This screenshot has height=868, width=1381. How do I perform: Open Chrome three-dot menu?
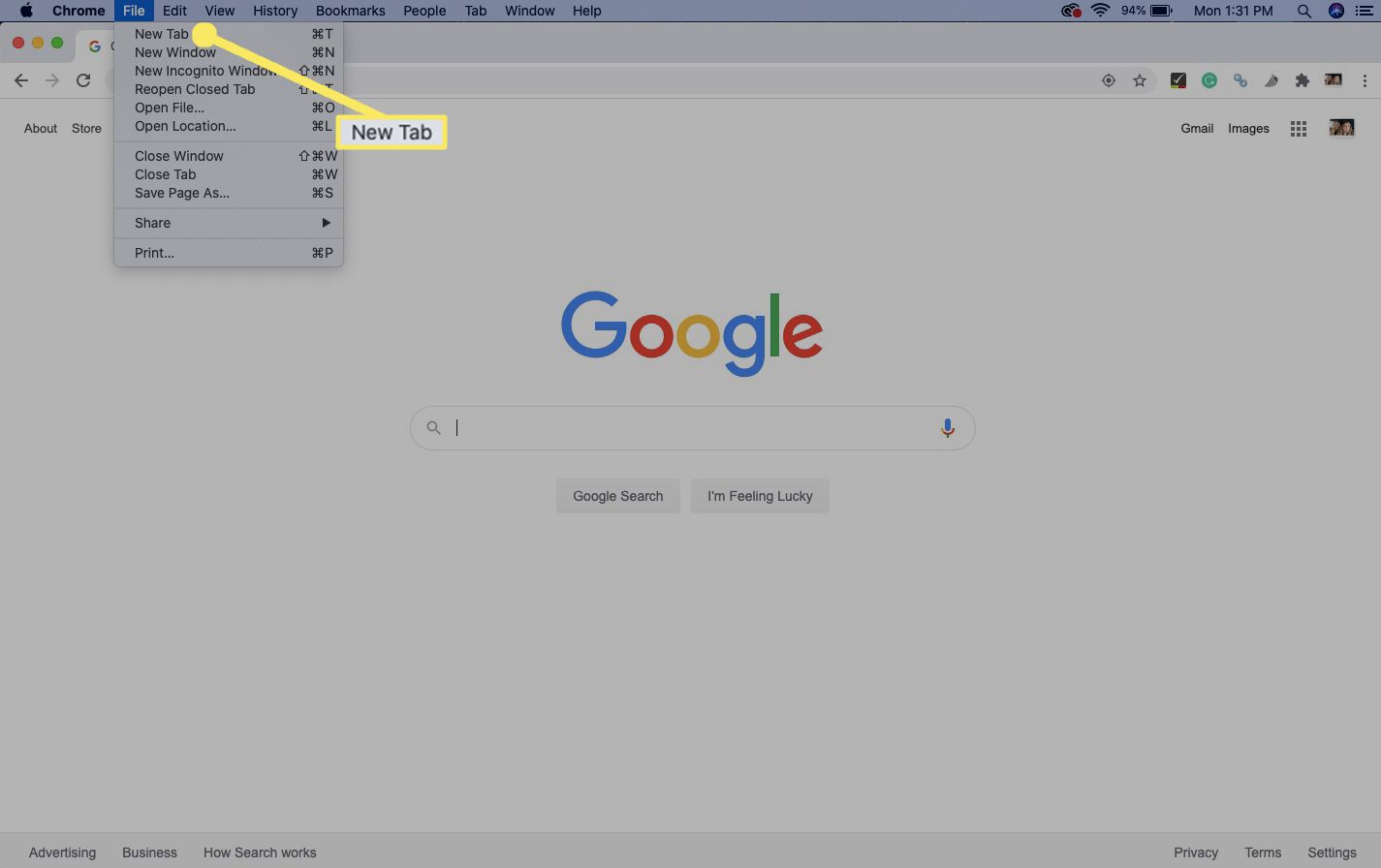pos(1365,81)
